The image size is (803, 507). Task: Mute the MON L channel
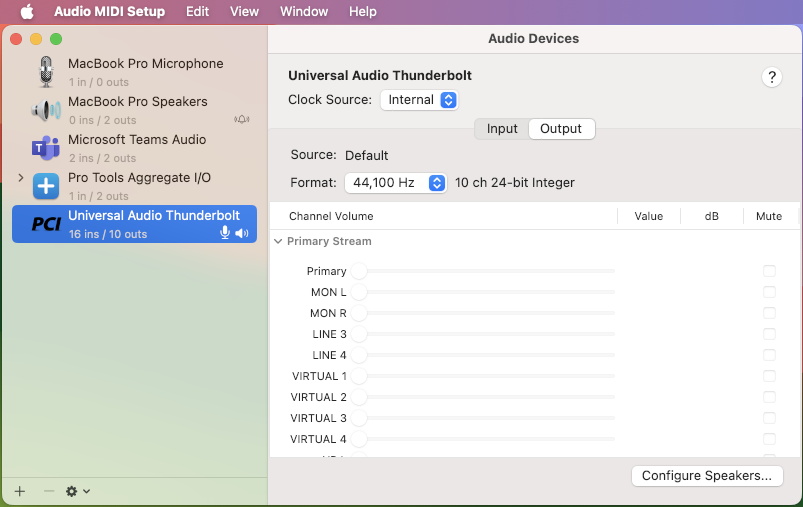(769, 292)
